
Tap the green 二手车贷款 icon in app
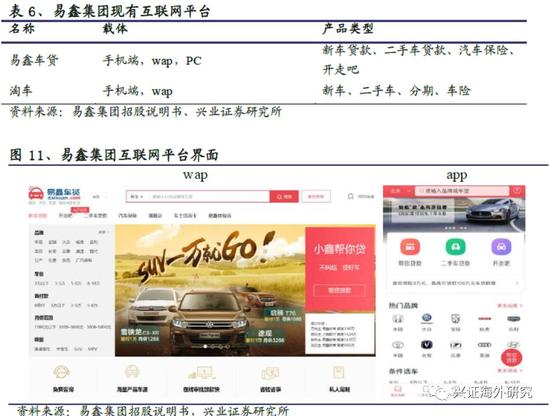pos(455,247)
